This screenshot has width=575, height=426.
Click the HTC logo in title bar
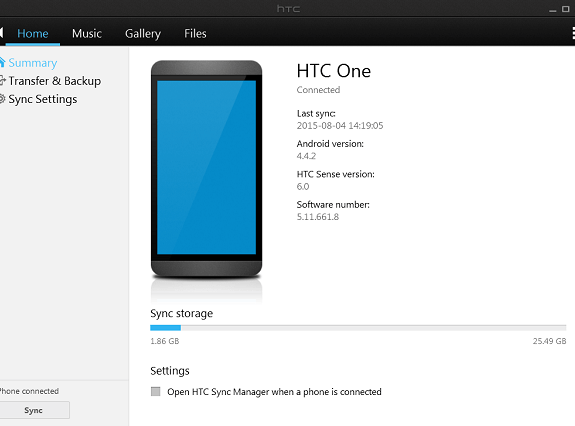(288, 8)
